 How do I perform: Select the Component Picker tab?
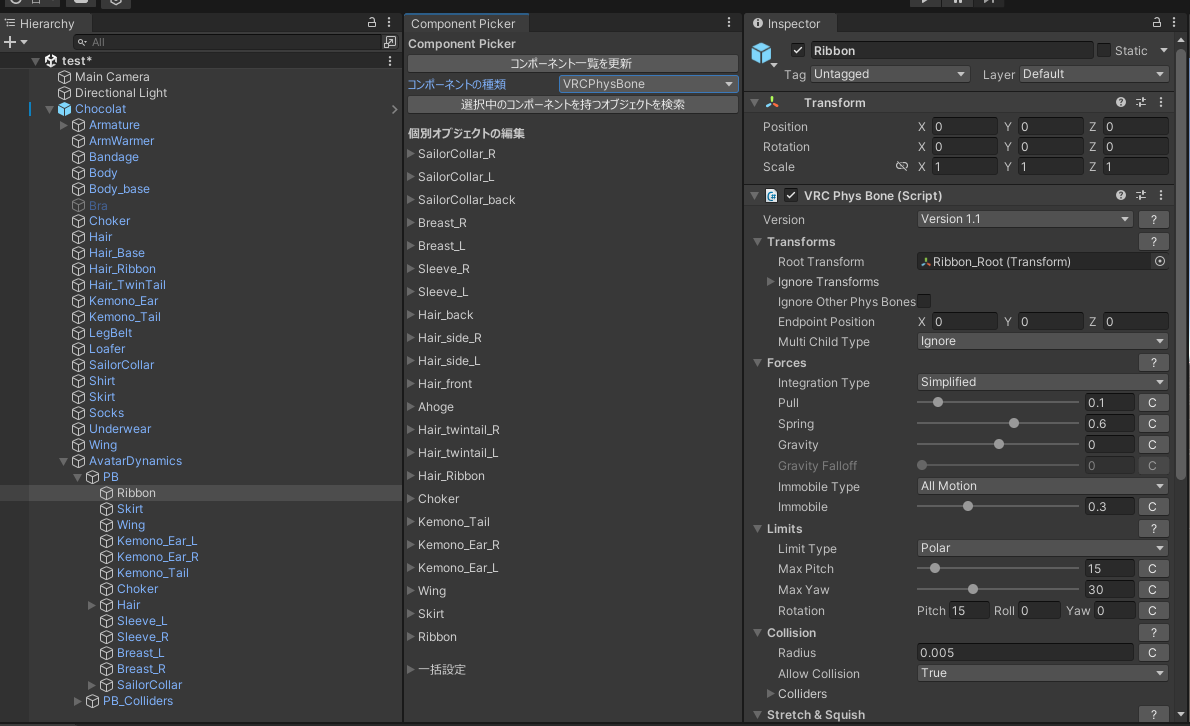coord(466,23)
